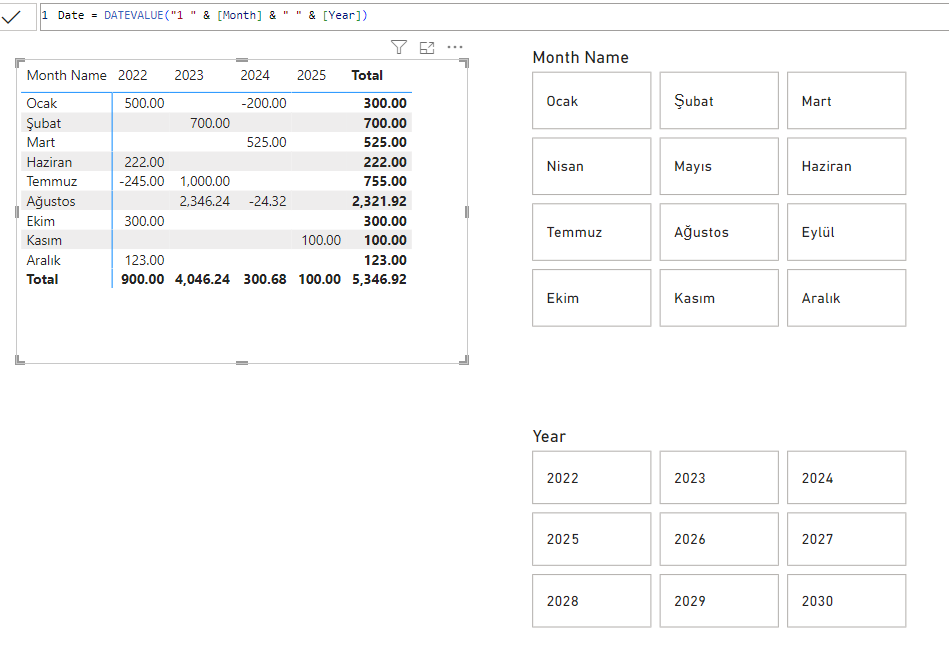Click inside the DAX formula bar
Screen dimensions: 949x655
click(494, 16)
